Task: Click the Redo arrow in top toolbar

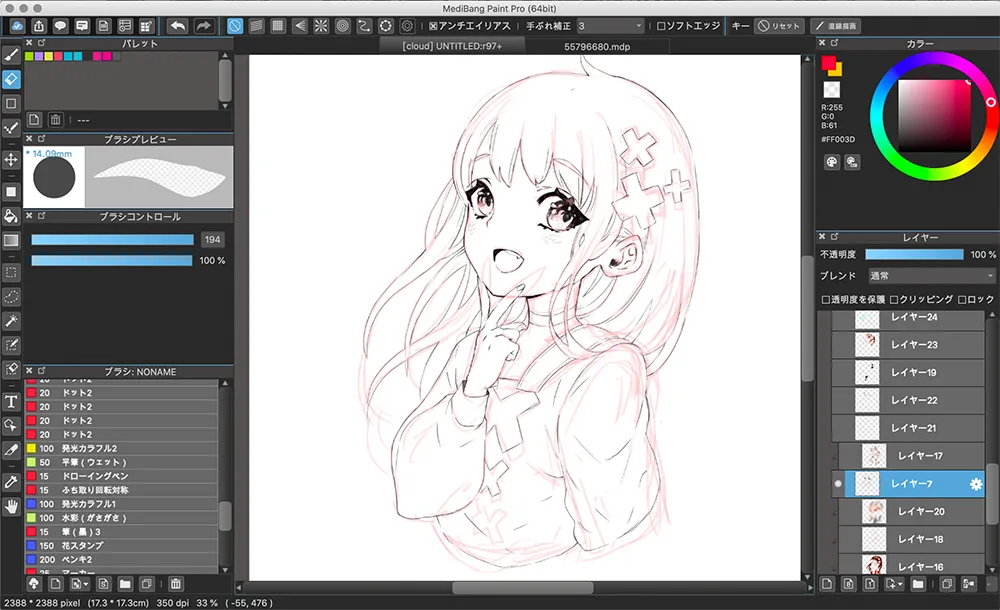Action: [x=203, y=26]
